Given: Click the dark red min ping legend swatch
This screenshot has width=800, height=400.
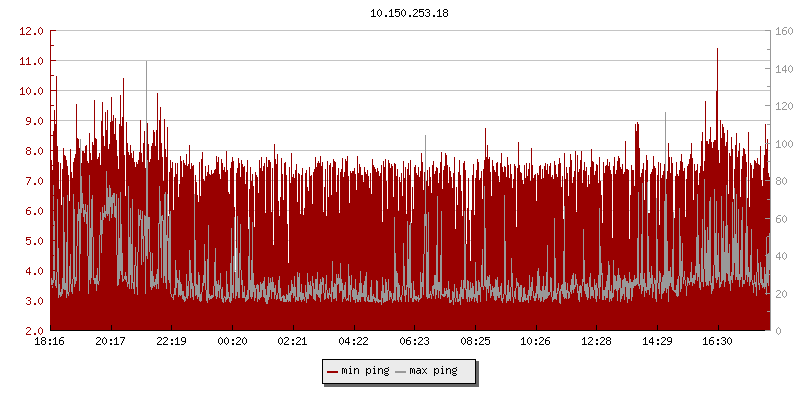Looking at the screenshot, I should [333, 371].
